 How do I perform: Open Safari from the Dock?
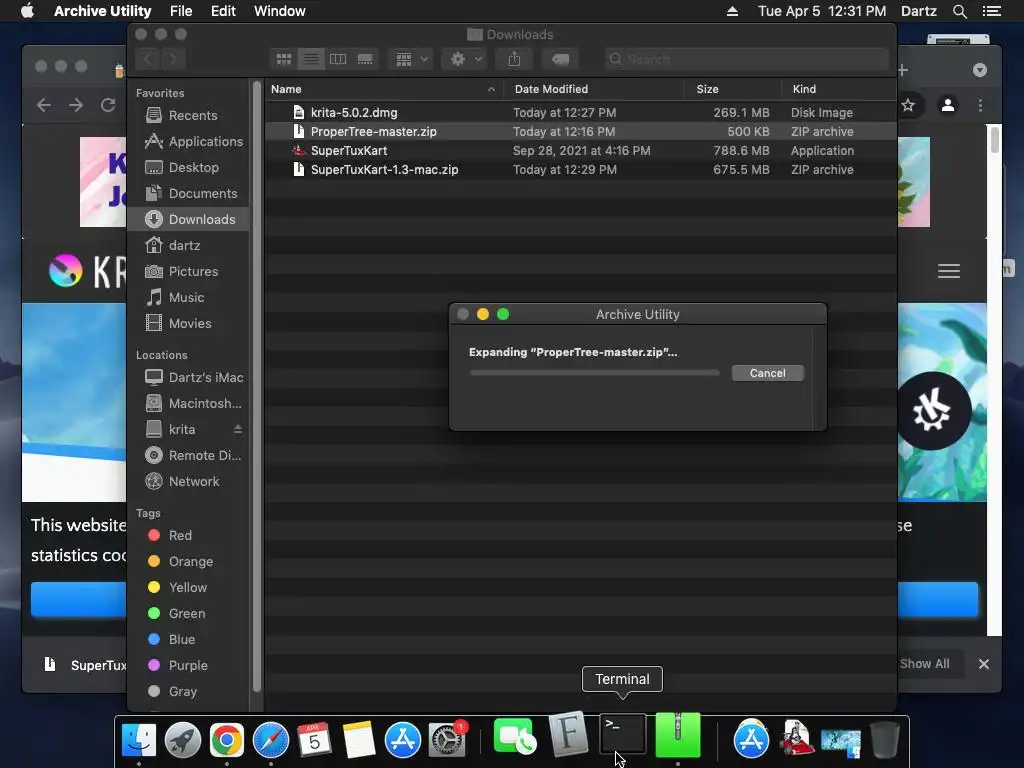271,740
